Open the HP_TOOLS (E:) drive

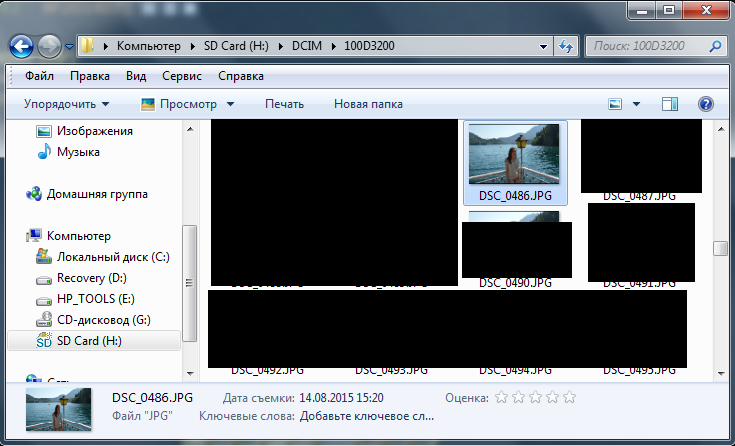pos(96,299)
